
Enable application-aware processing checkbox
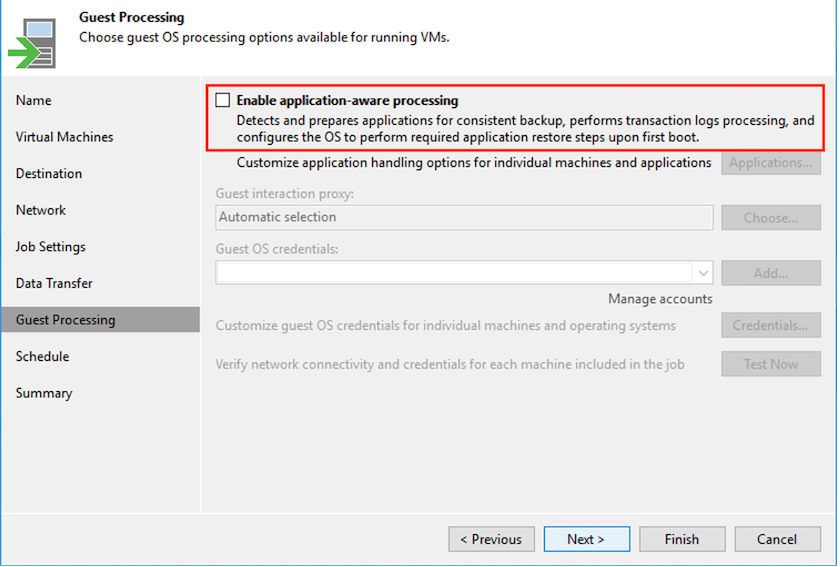(223, 100)
